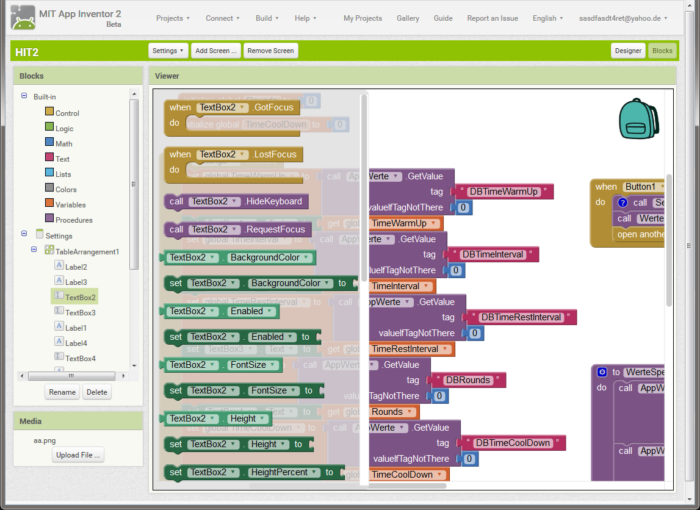The height and width of the screenshot is (510, 700).
Task: Pick the Variables blocks category icon
Action: click(49, 203)
